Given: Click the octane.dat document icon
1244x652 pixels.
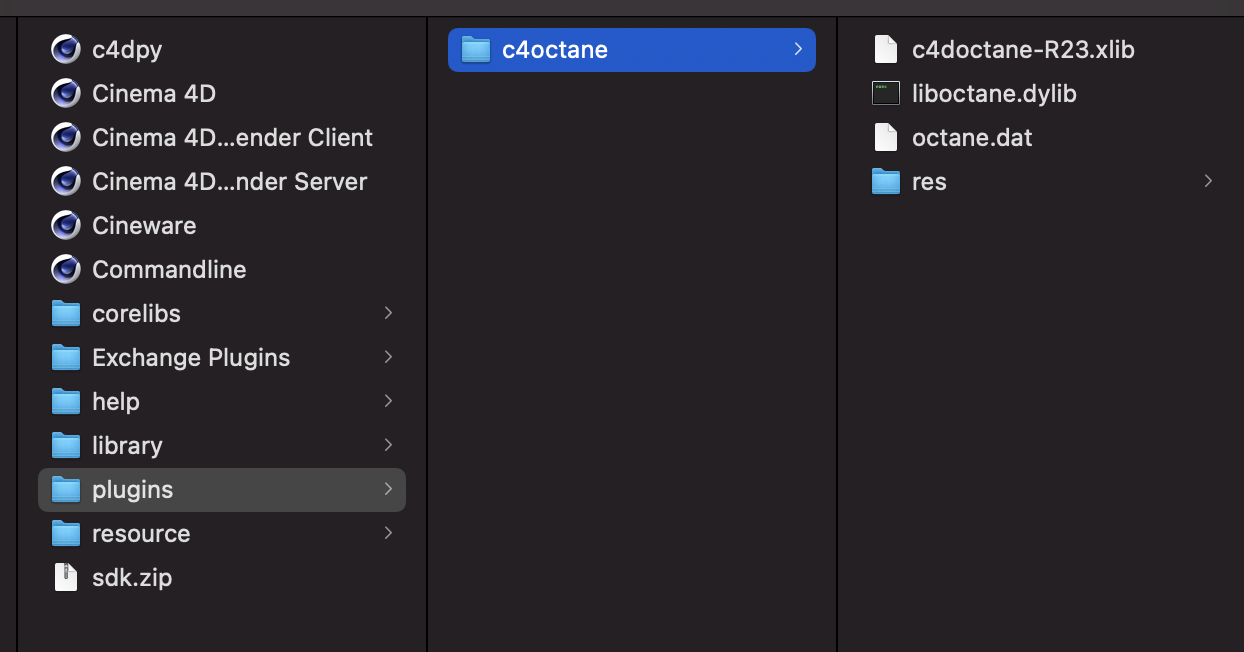Looking at the screenshot, I should coord(886,137).
